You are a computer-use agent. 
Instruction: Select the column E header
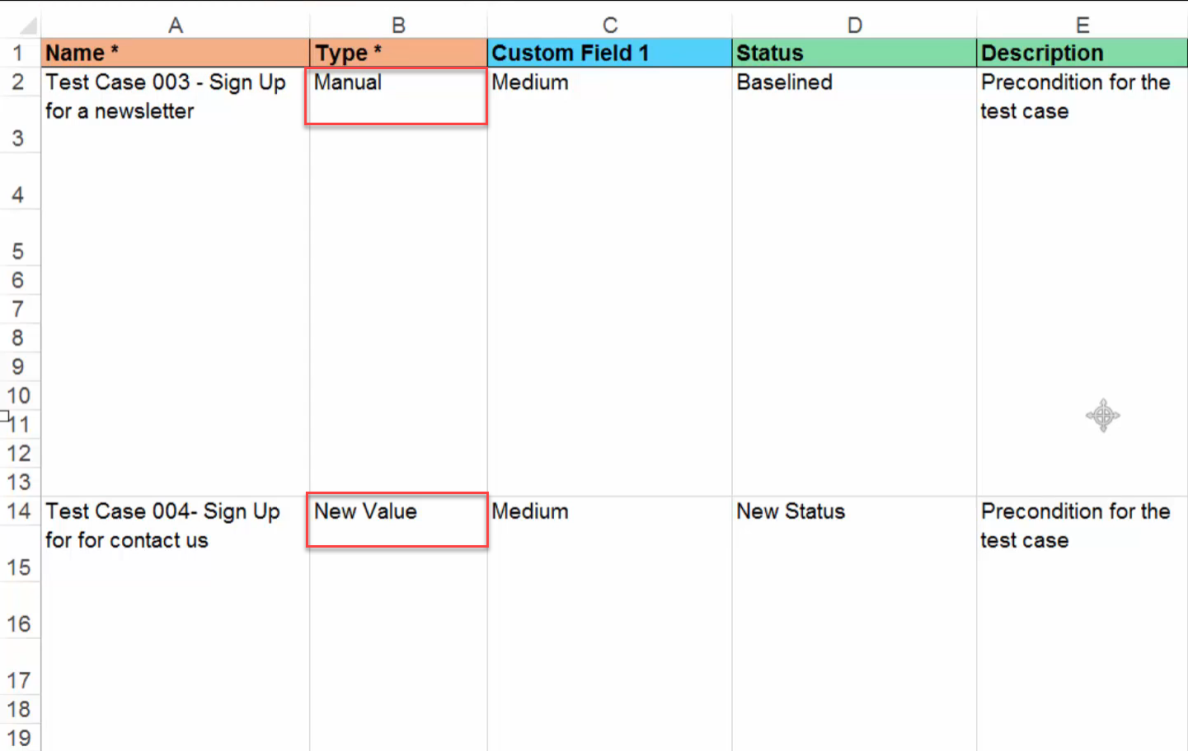pos(1081,24)
